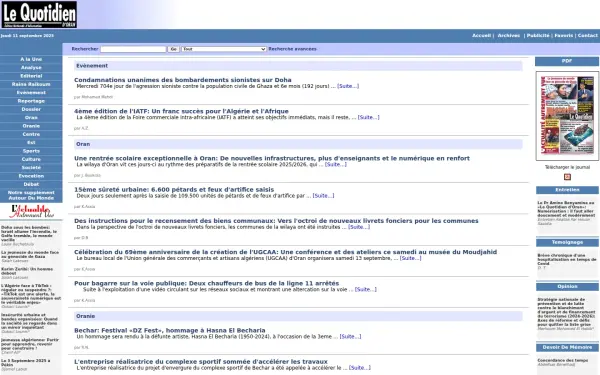
Task: Select A la Une in left menu
Action: (31, 59)
